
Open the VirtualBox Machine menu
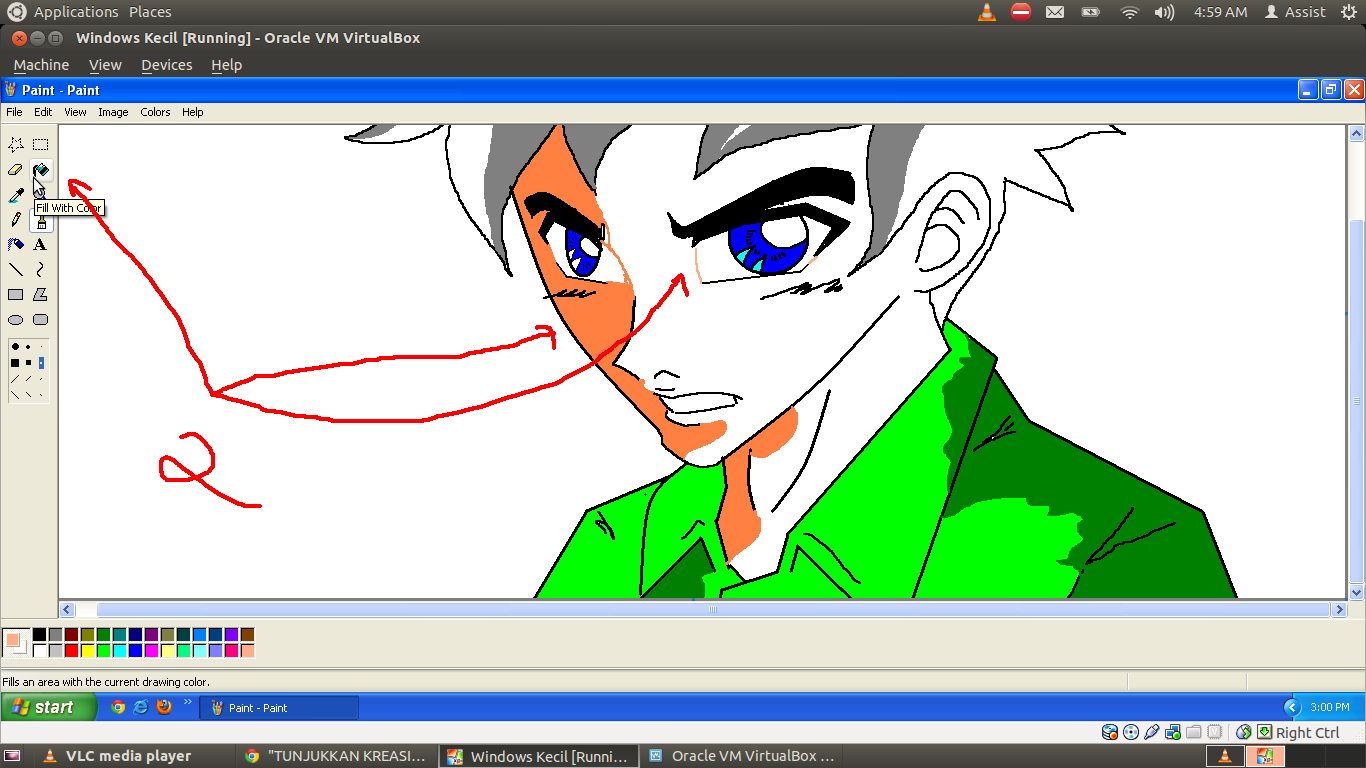[x=41, y=65]
